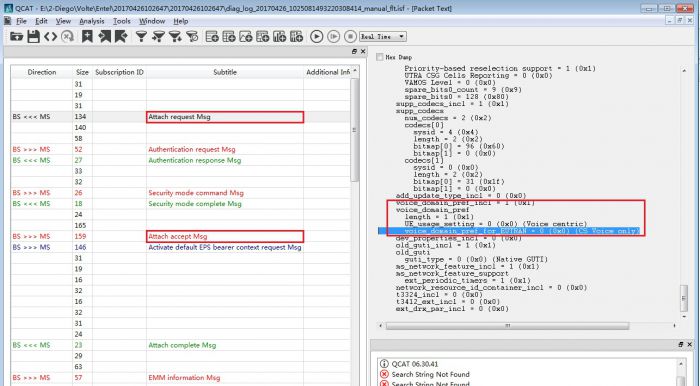Click the Size column header
This screenshot has height=386, width=700.
(82, 72)
